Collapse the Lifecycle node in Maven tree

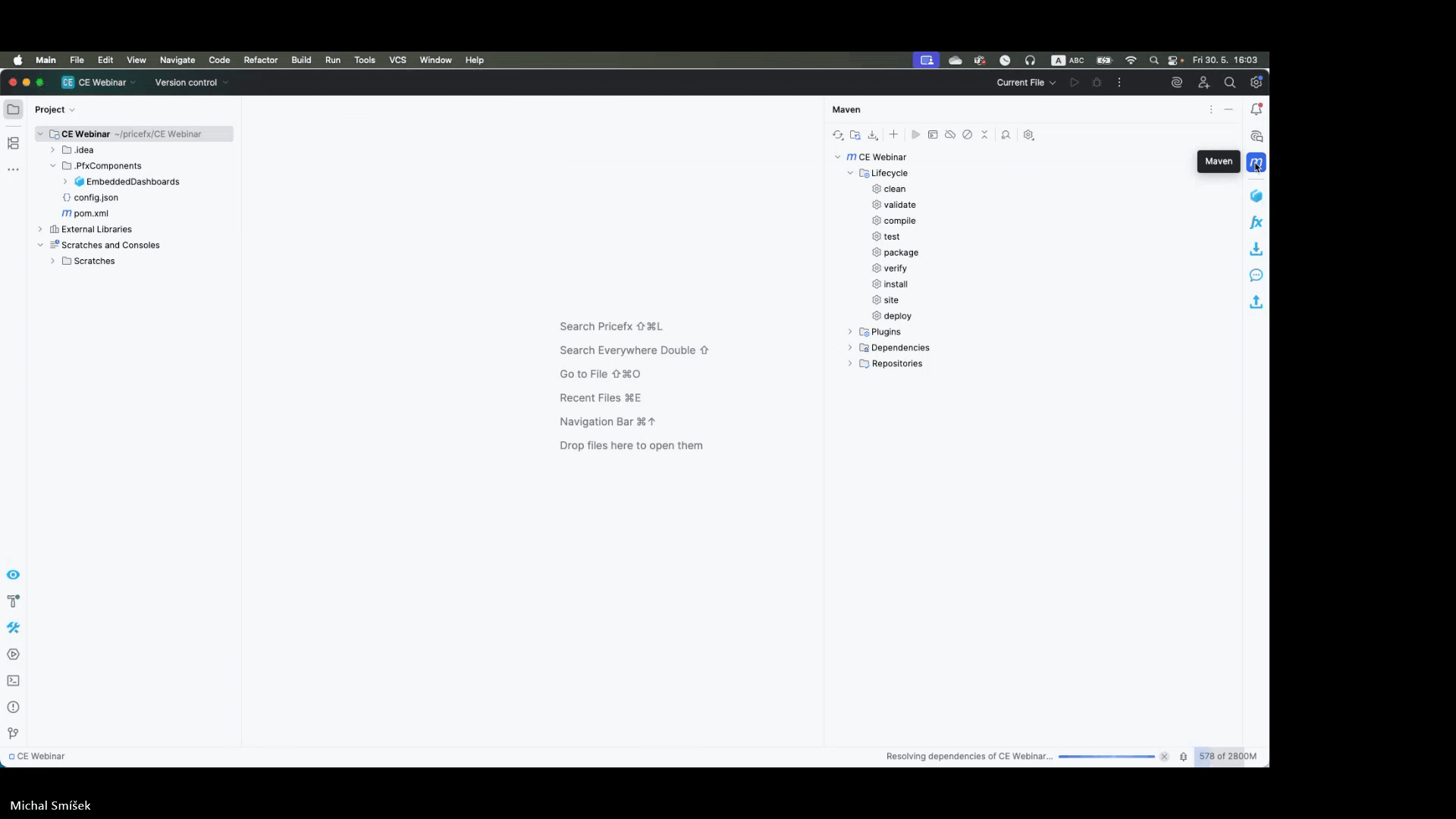pyautogui.click(x=850, y=173)
